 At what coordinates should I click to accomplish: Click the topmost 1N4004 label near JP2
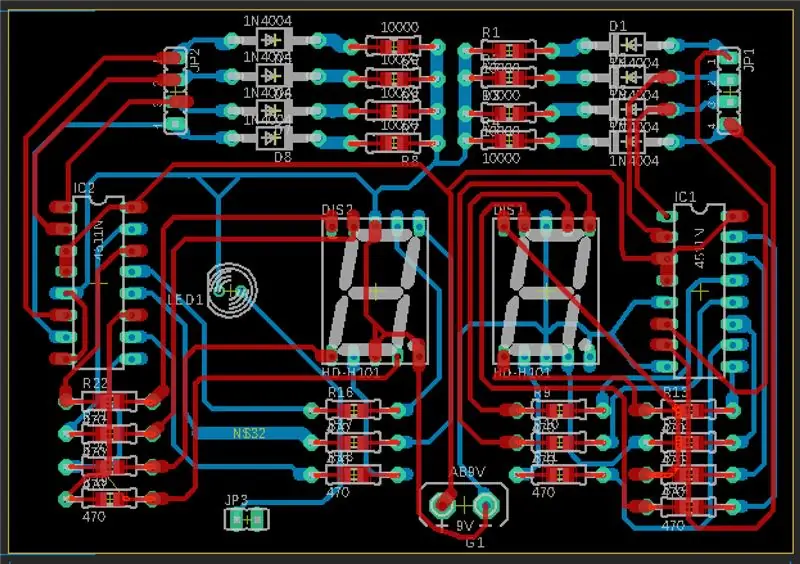[x=267, y=21]
